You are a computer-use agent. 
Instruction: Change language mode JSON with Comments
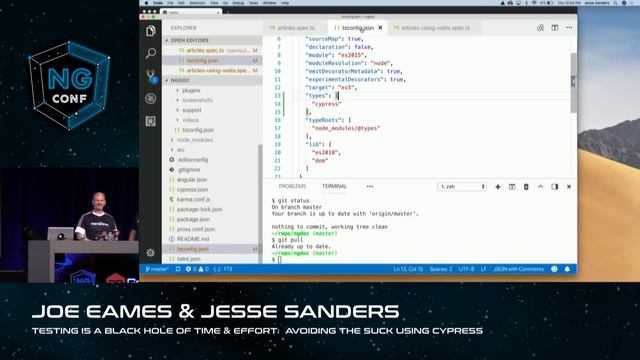(518, 269)
